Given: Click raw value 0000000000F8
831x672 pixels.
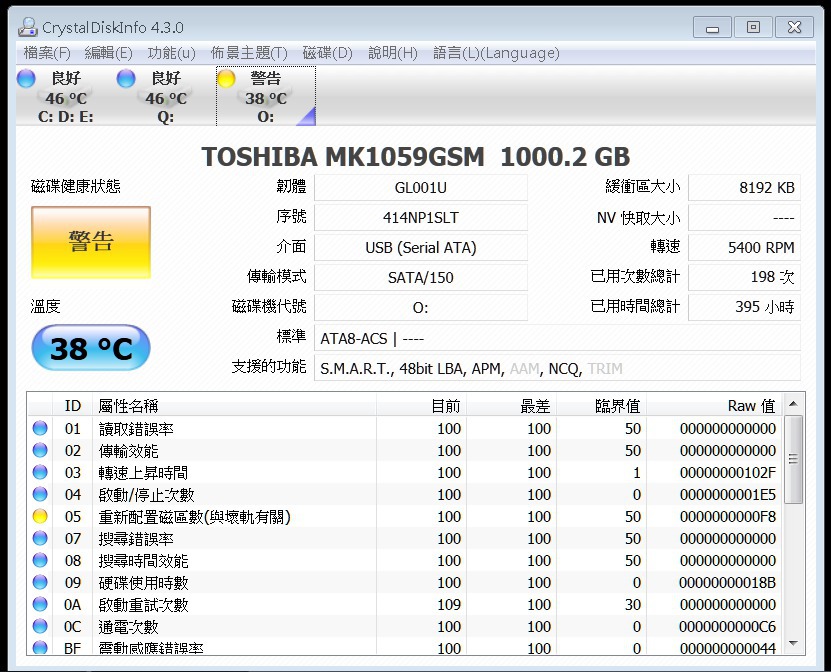Looking at the screenshot, I should click(728, 516).
